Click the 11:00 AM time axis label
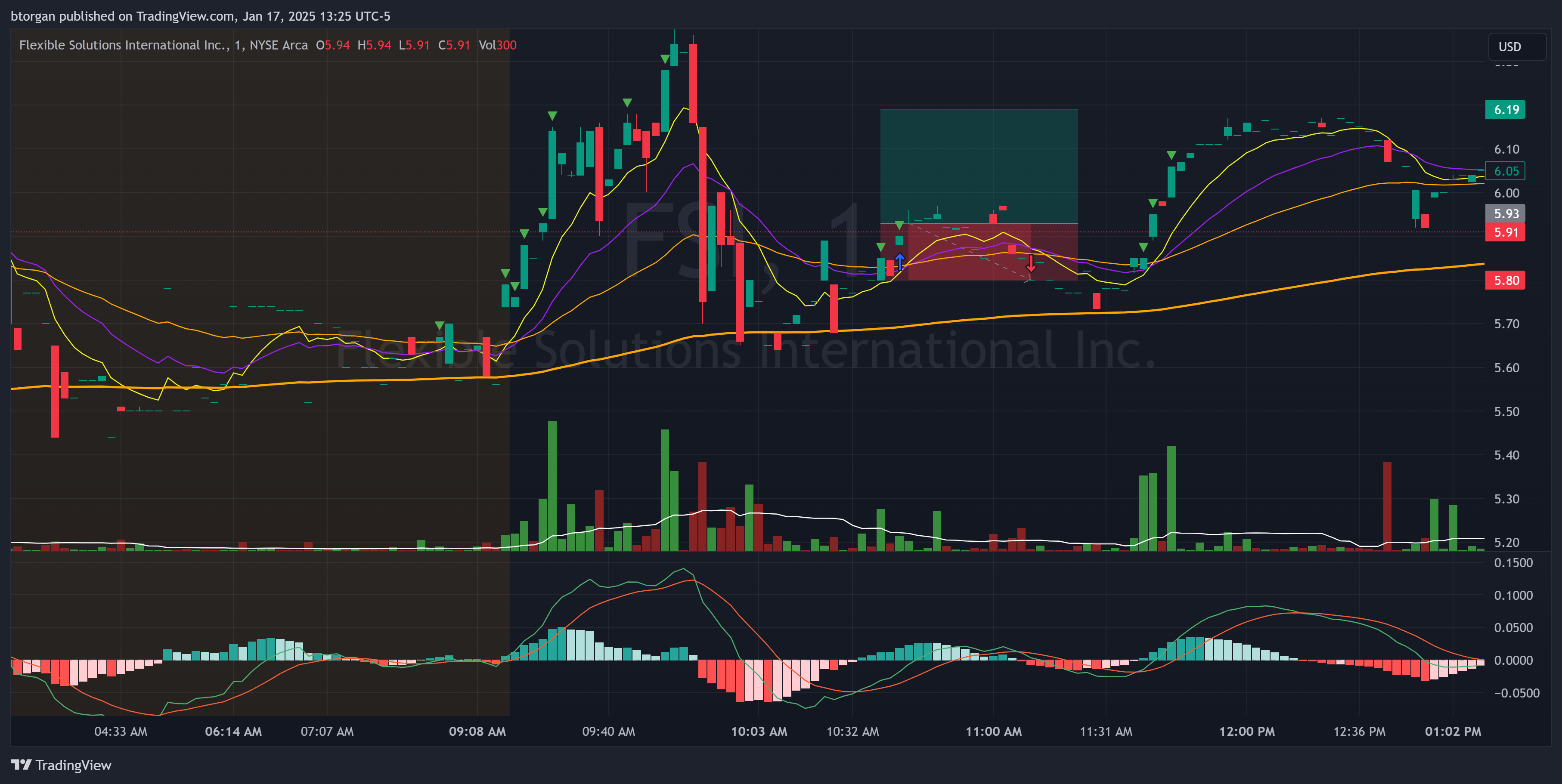 coord(993,732)
